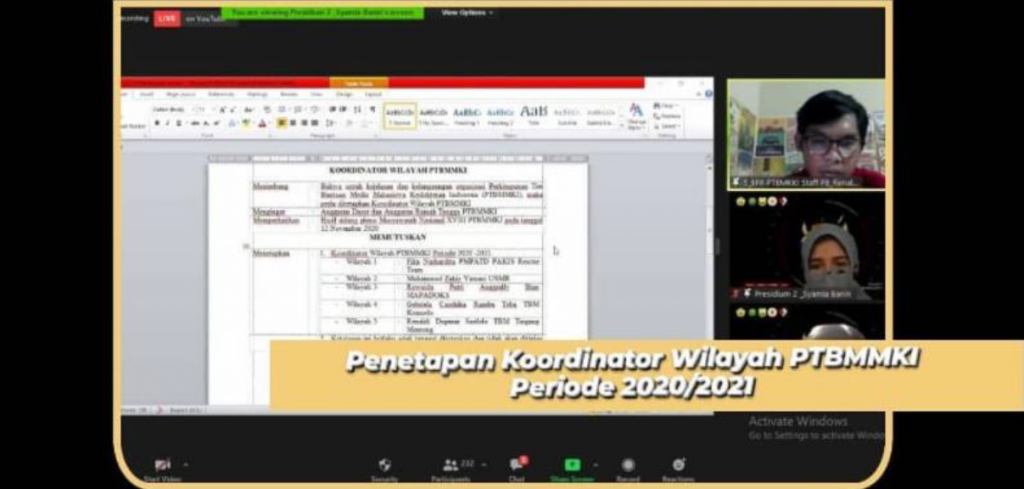This screenshot has width=1024, height=489.
Task: Open video settings arrow beside Start Video
Action: [x=186, y=465]
